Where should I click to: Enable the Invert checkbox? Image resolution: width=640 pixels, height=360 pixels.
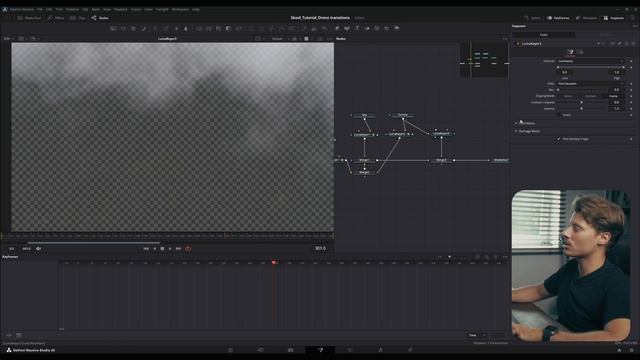[x=559, y=115]
